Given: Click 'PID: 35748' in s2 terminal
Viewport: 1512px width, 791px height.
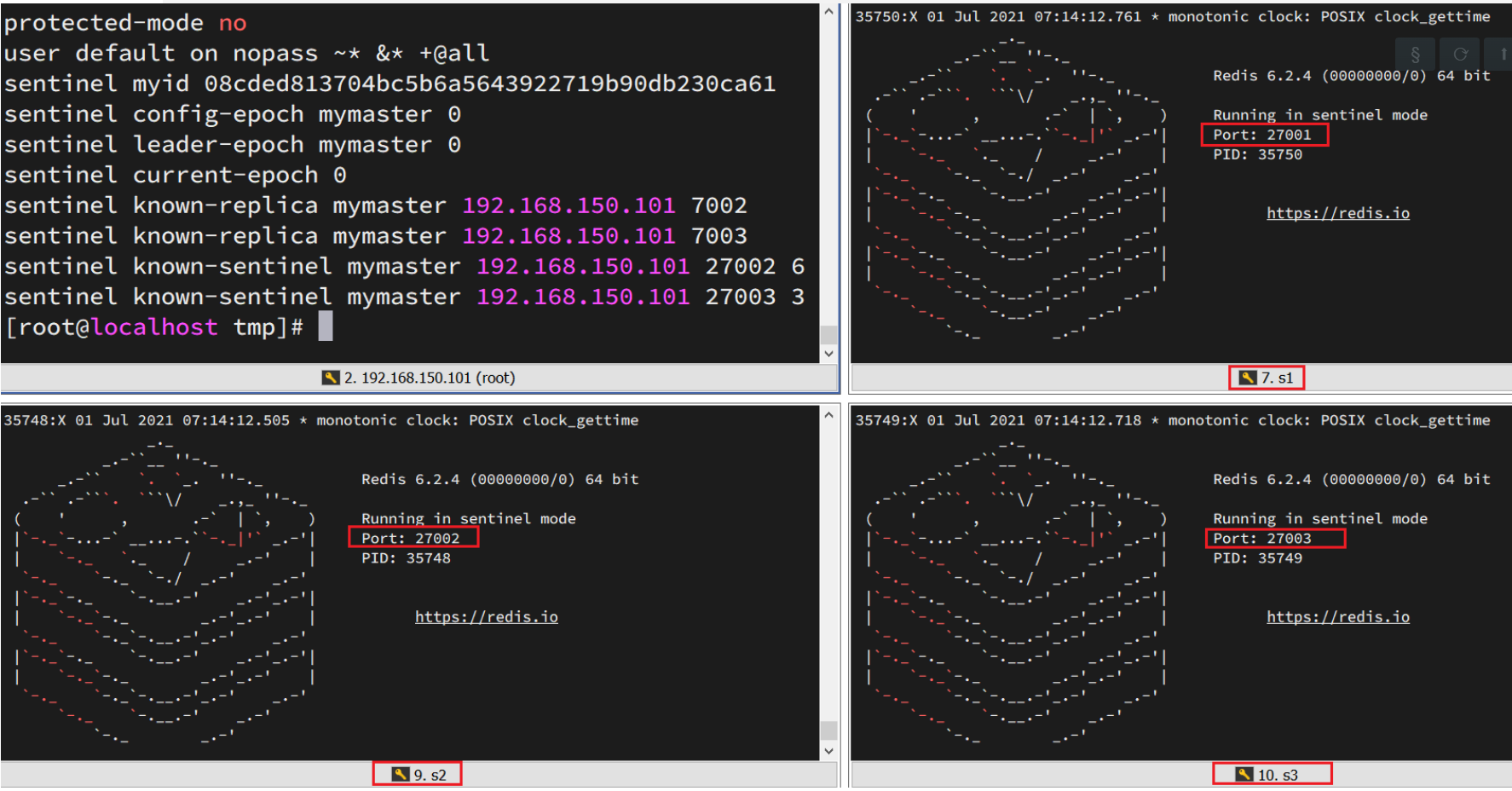Looking at the screenshot, I should tap(406, 558).
